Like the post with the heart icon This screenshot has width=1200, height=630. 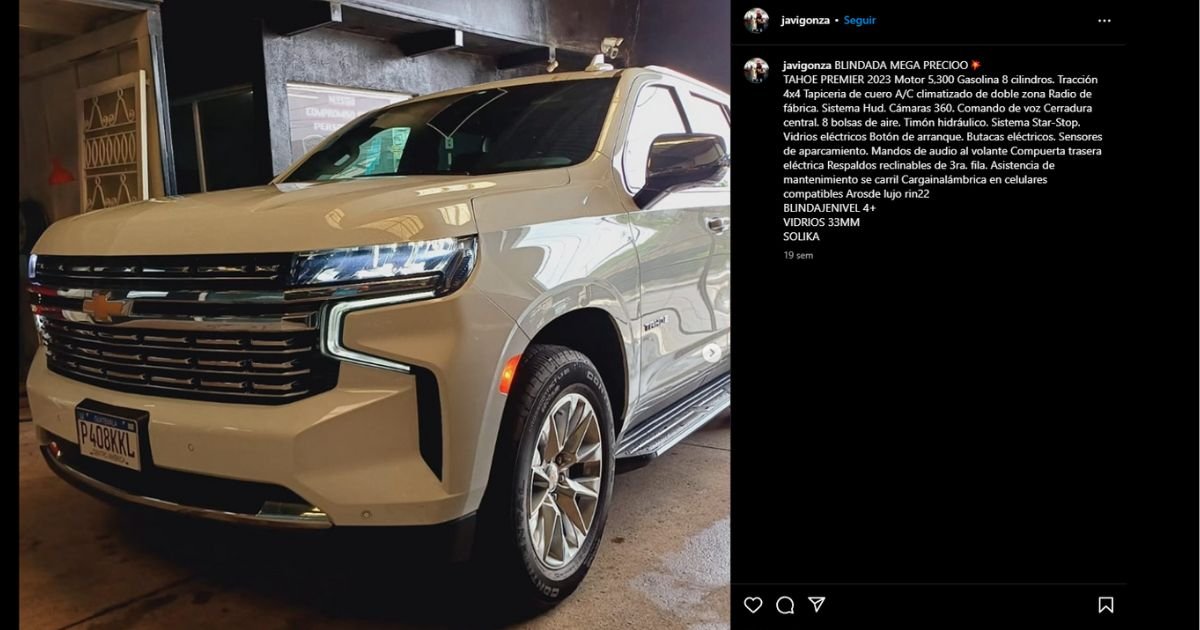coord(753,605)
